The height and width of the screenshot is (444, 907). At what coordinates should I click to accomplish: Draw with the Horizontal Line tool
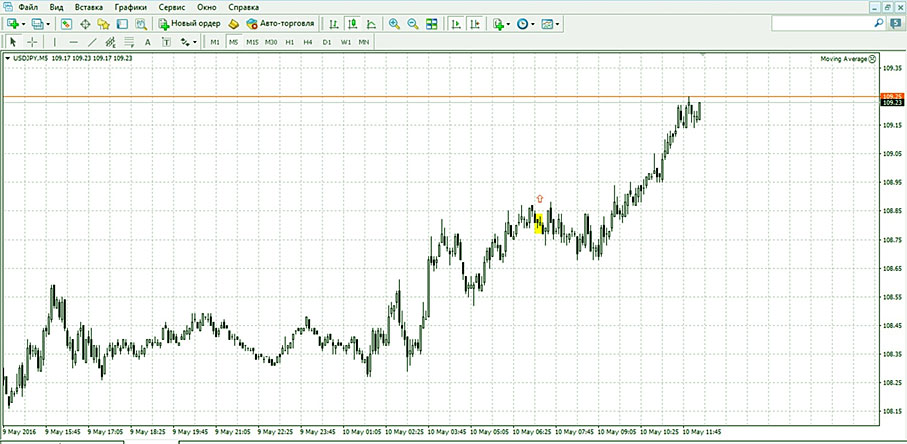(x=73, y=42)
